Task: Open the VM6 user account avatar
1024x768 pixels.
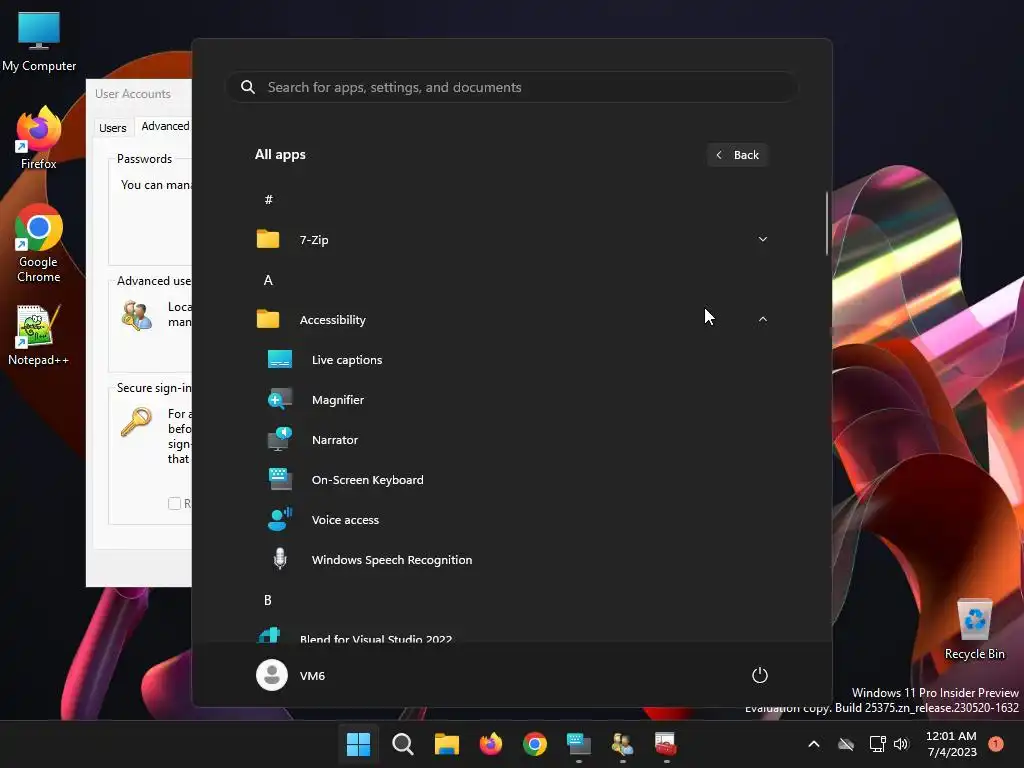Action: pyautogui.click(x=272, y=675)
